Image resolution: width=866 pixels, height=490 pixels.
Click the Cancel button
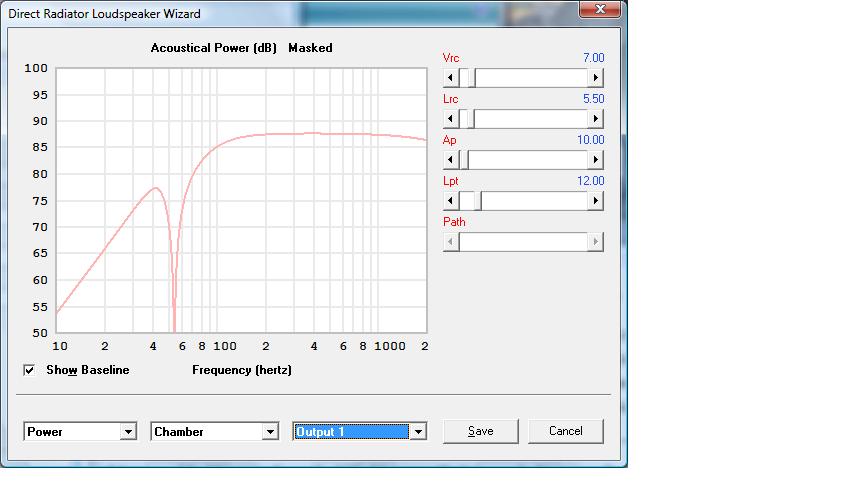(566, 431)
